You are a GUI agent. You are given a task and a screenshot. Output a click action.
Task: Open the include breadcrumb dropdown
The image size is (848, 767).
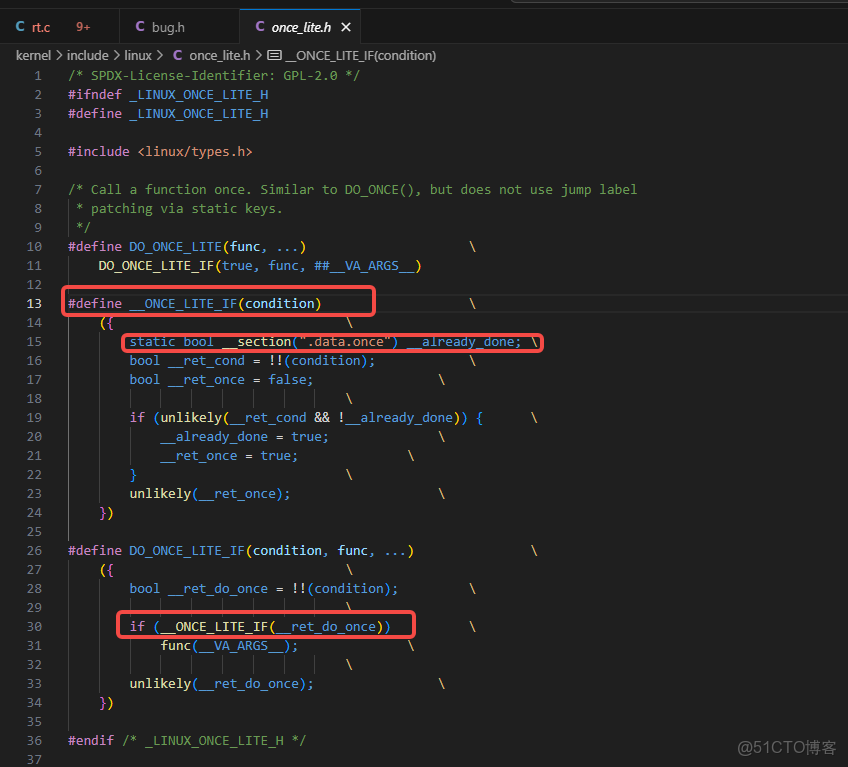(x=88, y=55)
